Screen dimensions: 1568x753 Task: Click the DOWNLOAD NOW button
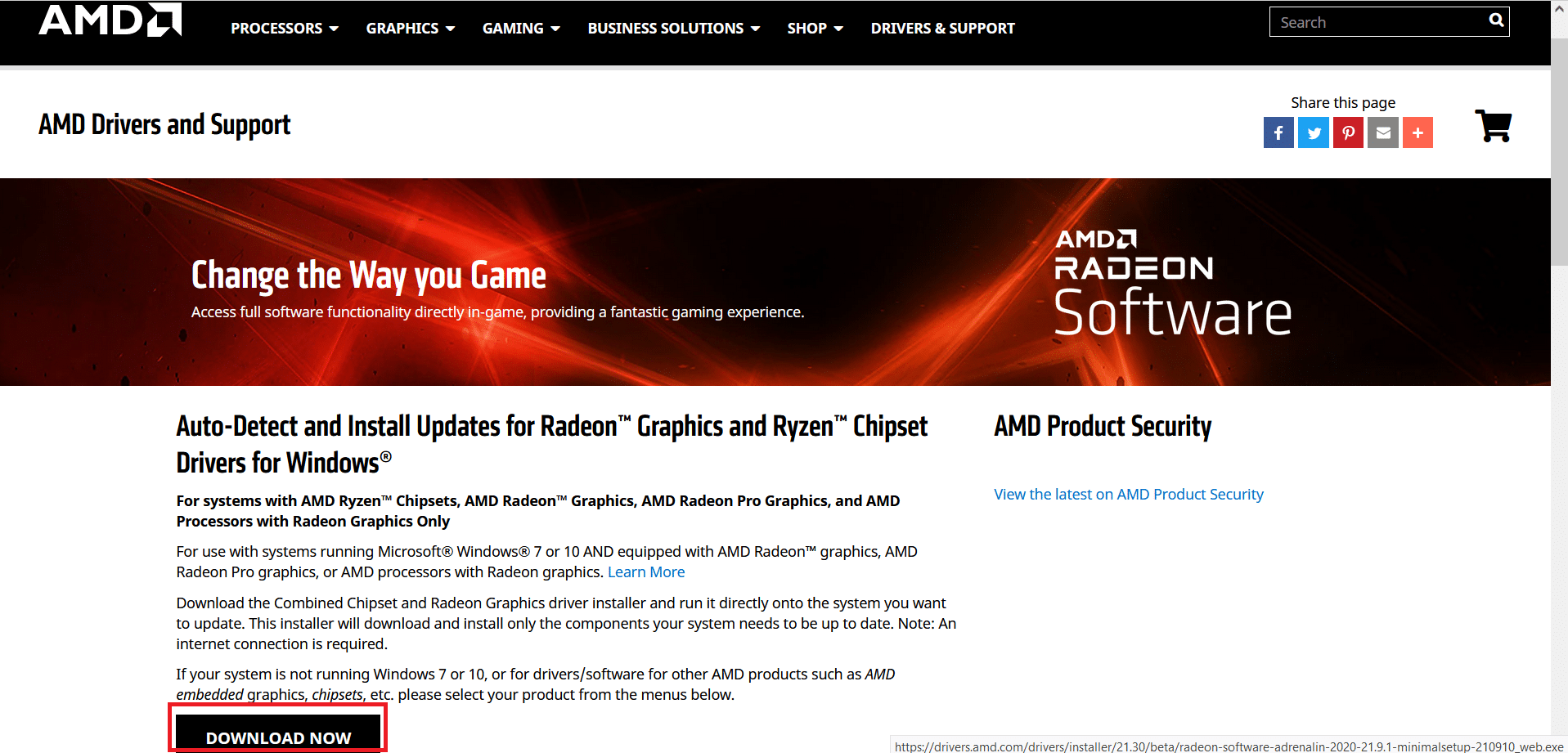click(x=277, y=736)
